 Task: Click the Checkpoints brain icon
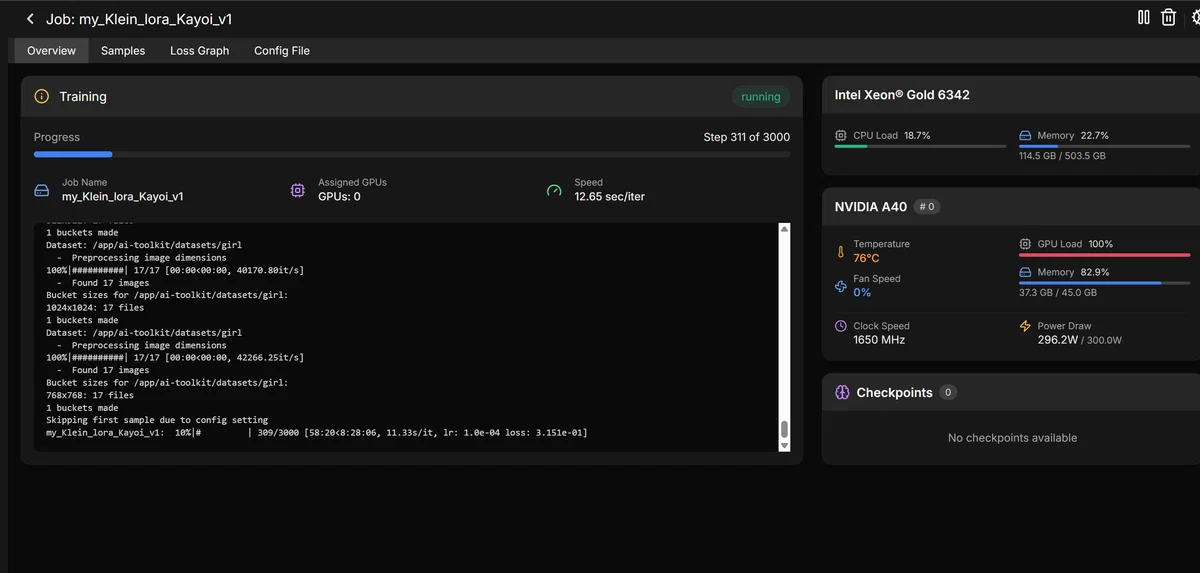pos(842,393)
